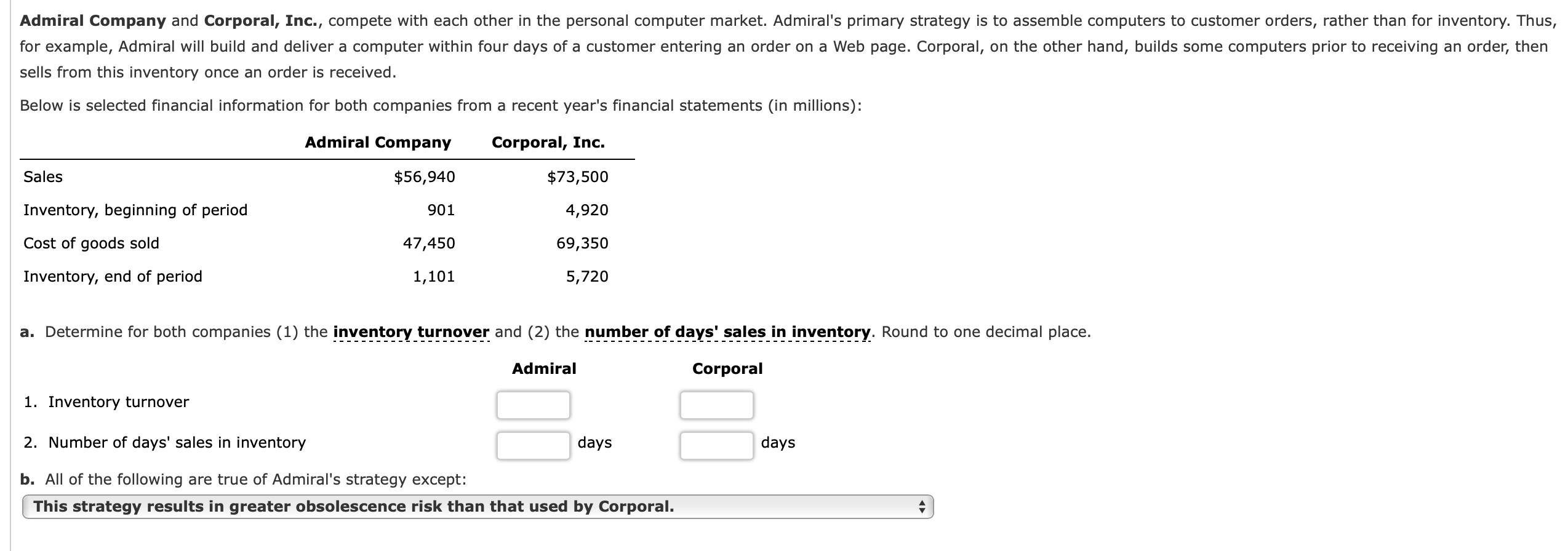Screen dimensions: 1568x551
Task: Select Admiral's sales value $56,940
Action: click(x=424, y=177)
